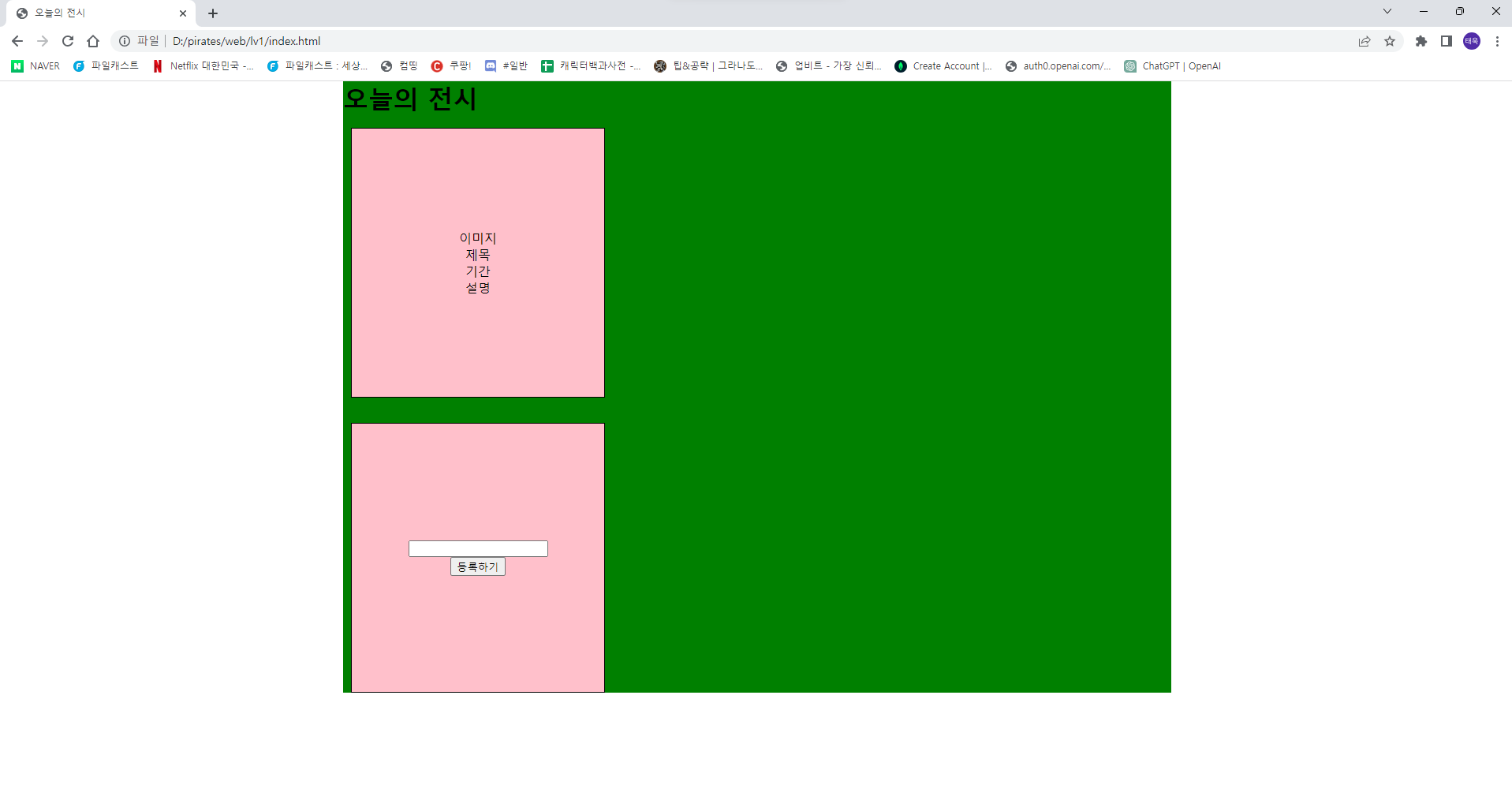Image resolution: width=1512 pixels, height=811 pixels.
Task: Open the NAVER bookmark
Action: click(35, 66)
